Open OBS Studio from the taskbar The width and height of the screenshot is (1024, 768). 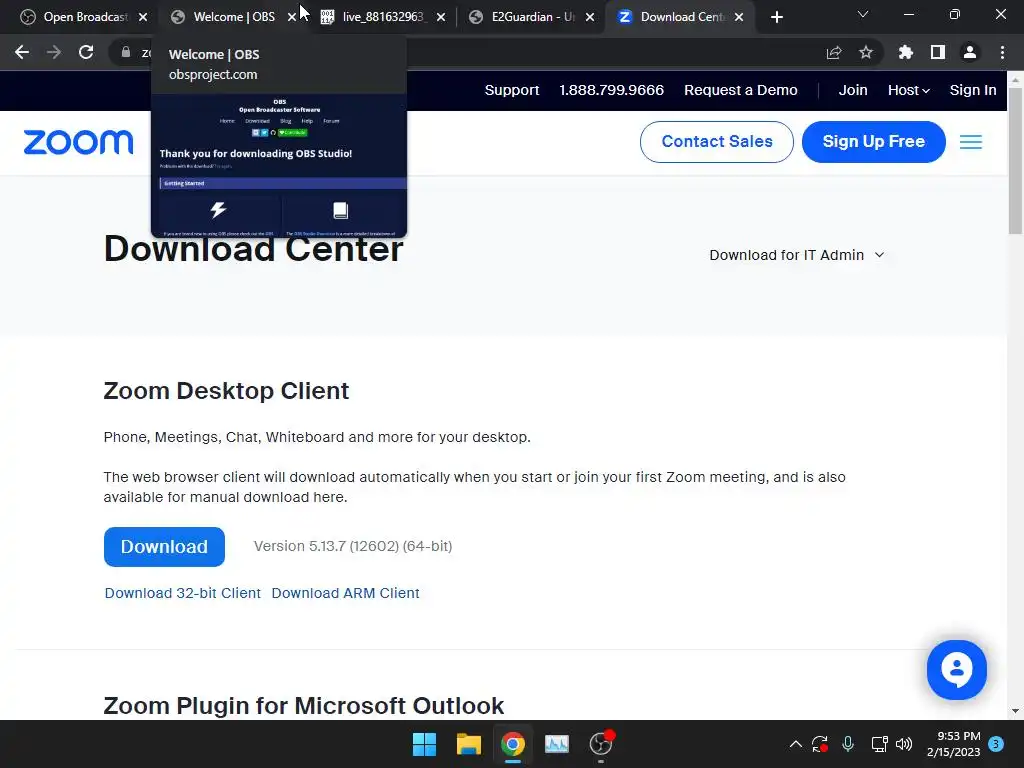[601, 744]
